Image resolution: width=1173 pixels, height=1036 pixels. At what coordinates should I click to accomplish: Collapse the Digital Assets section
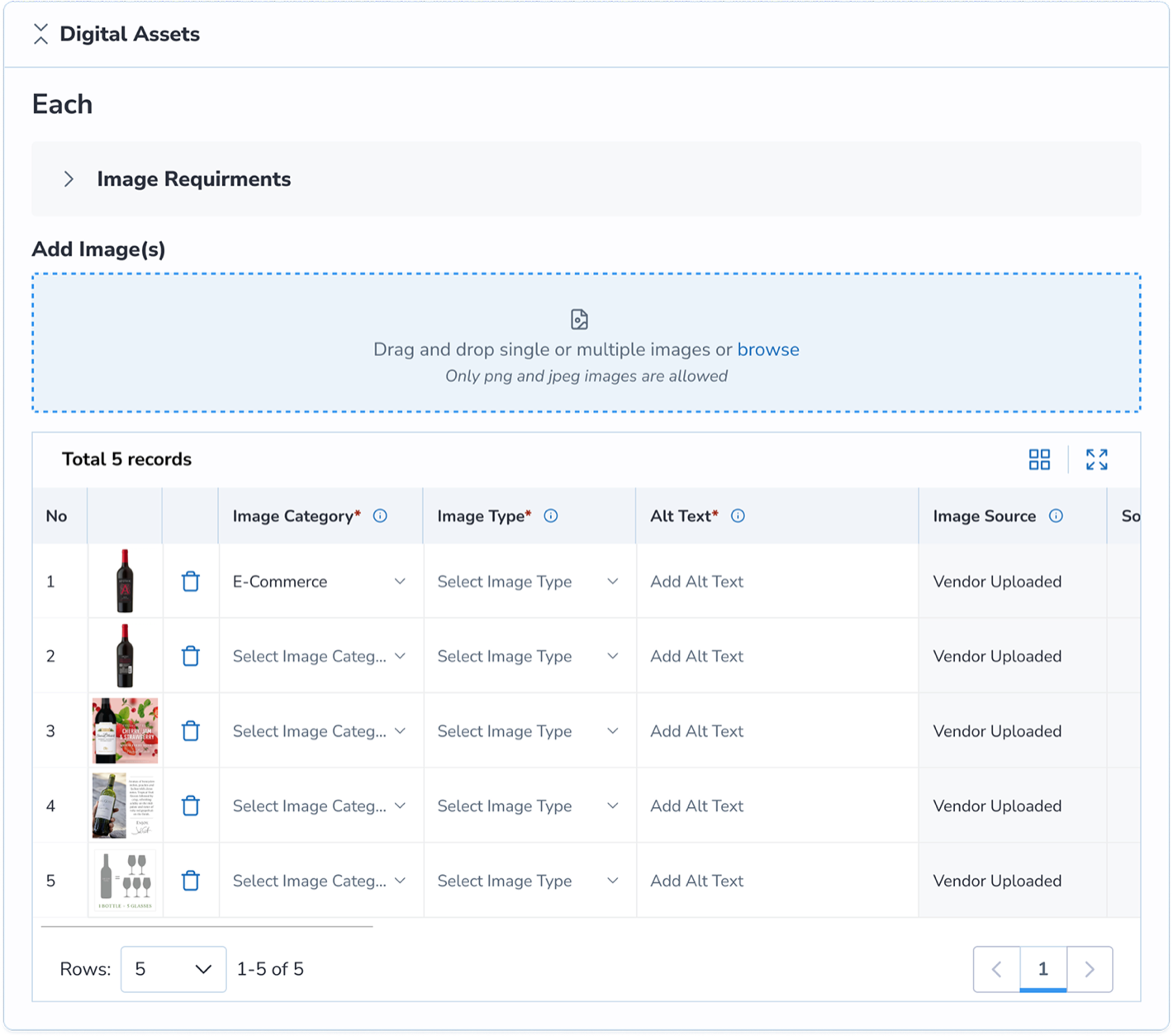40,34
